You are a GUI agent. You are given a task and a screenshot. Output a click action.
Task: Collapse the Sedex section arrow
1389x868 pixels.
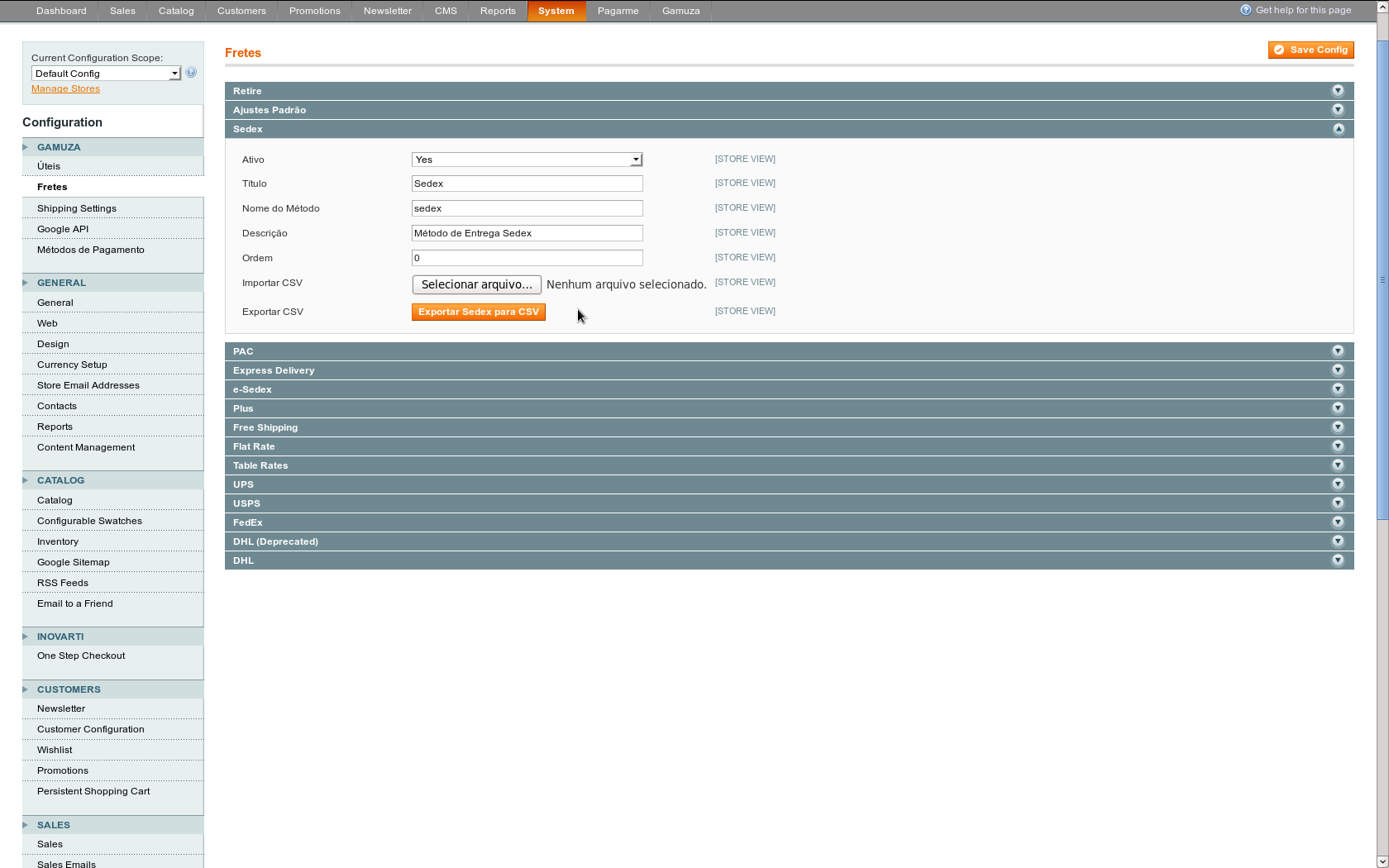(1338, 129)
